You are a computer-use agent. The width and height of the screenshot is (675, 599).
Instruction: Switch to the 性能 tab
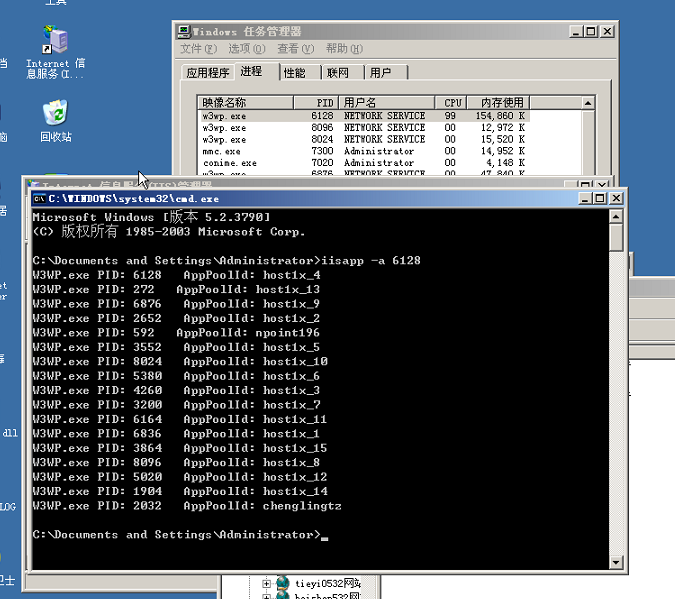tap(295, 73)
